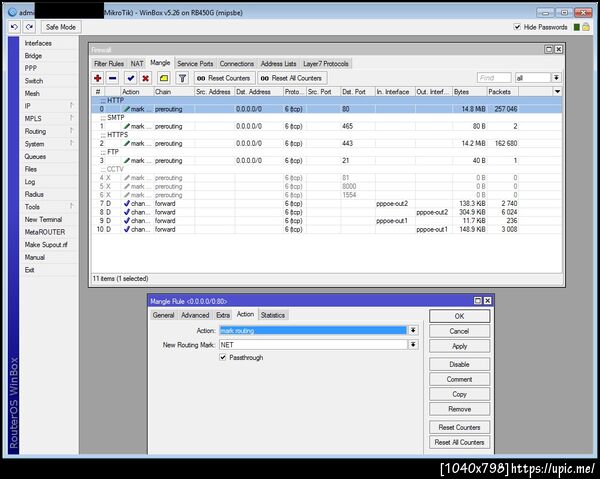
Task: Remove rule using the minus icon
Action: pyautogui.click(x=112, y=78)
